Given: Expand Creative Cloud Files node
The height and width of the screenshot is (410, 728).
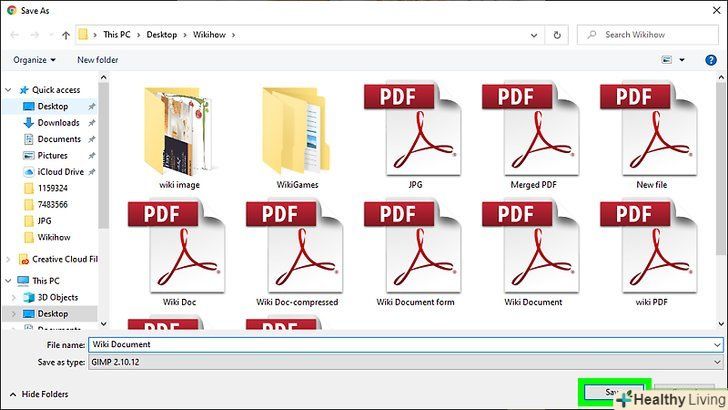Looking at the screenshot, I should pyautogui.click(x=8, y=259).
